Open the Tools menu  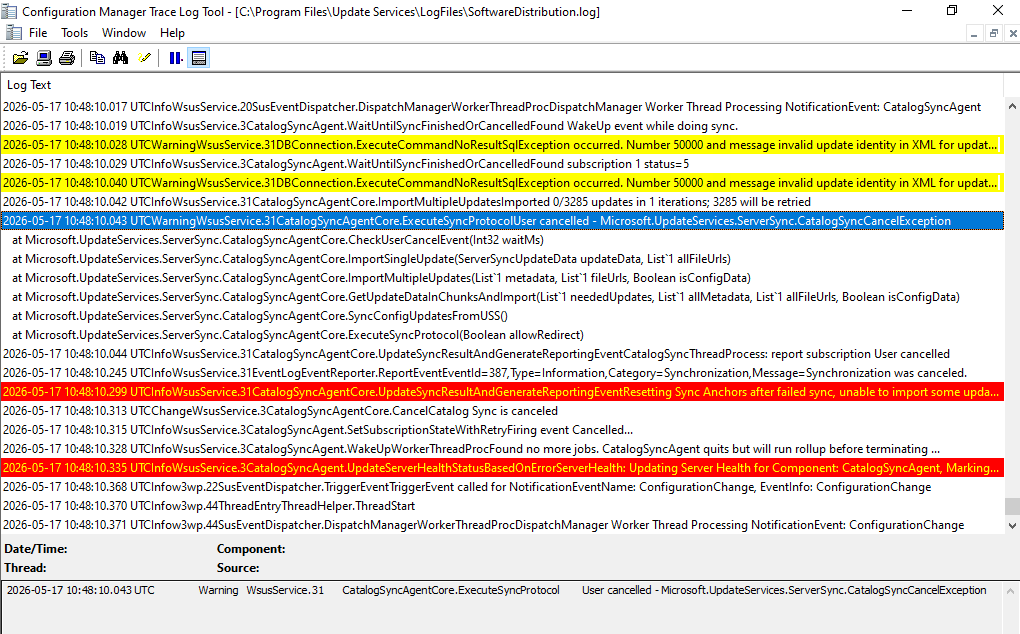[75, 33]
